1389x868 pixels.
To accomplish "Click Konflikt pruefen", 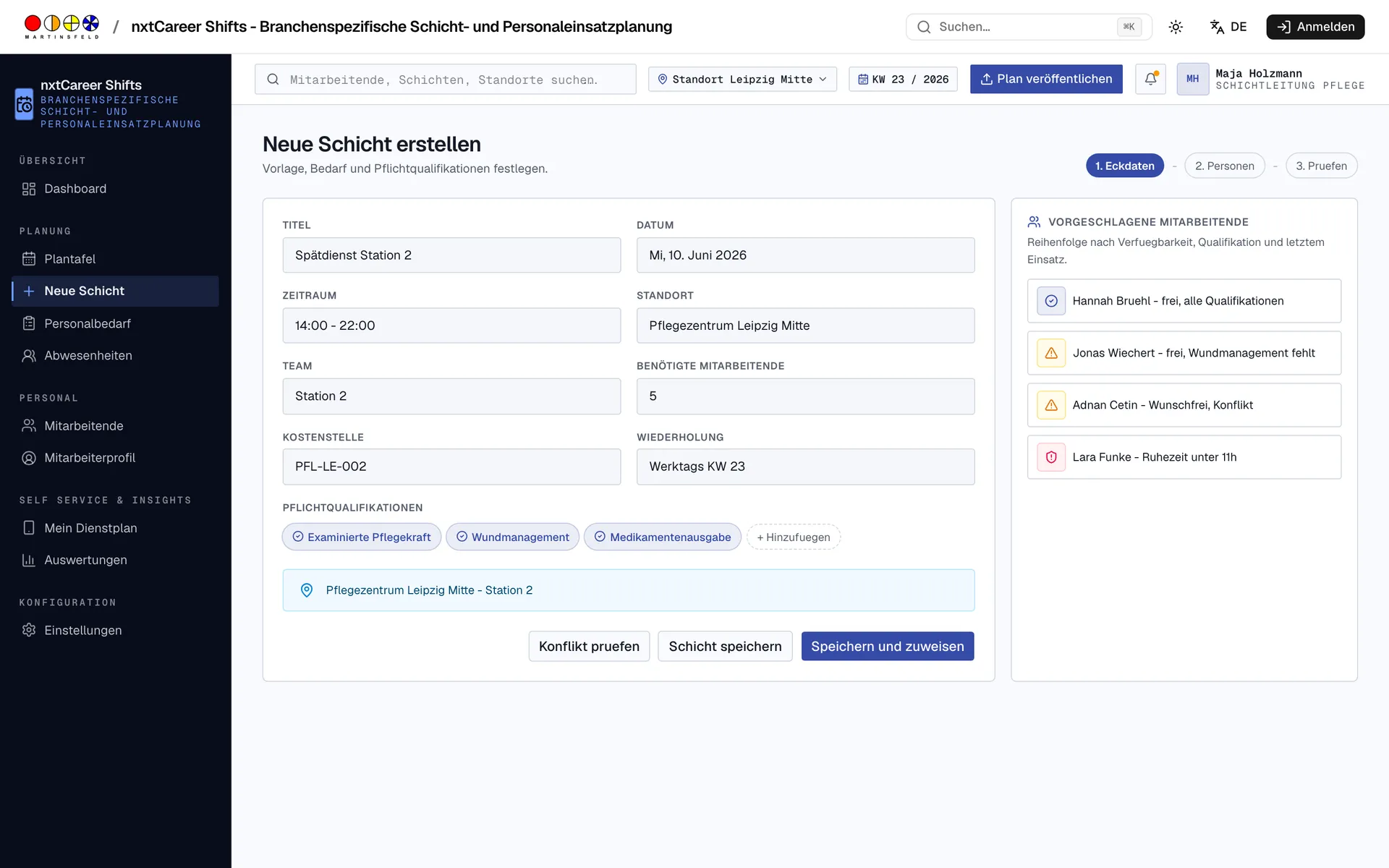I will [589, 646].
